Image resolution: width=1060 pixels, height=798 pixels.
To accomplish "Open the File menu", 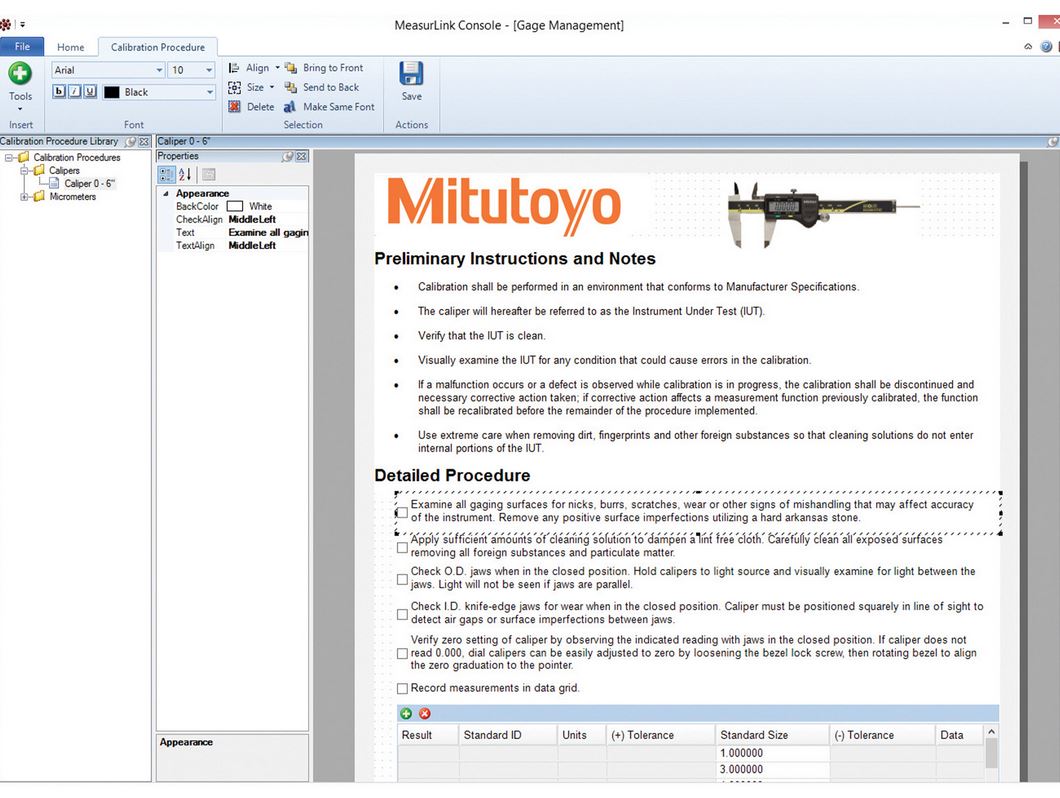I will tap(22, 46).
